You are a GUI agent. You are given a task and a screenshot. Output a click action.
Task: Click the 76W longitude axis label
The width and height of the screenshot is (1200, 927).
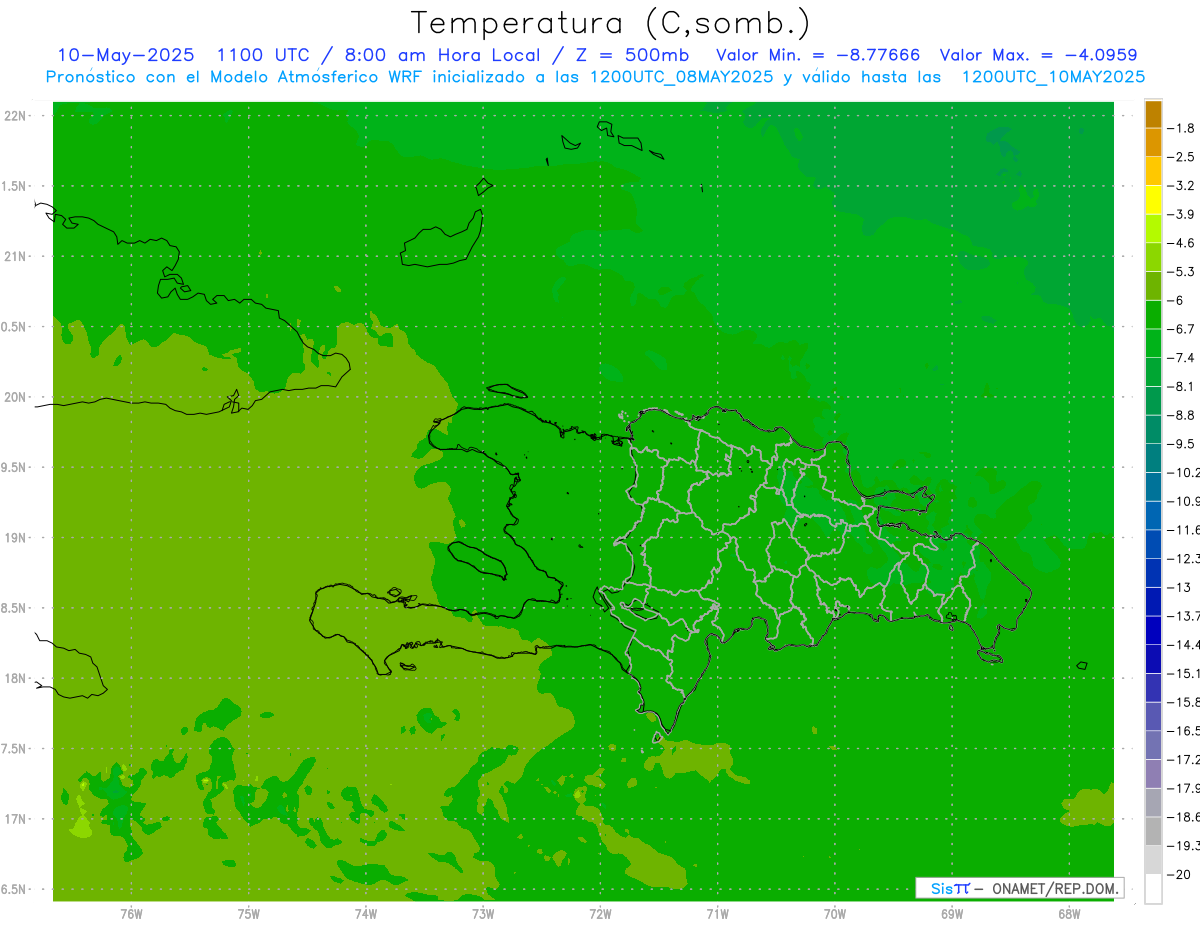click(131, 914)
